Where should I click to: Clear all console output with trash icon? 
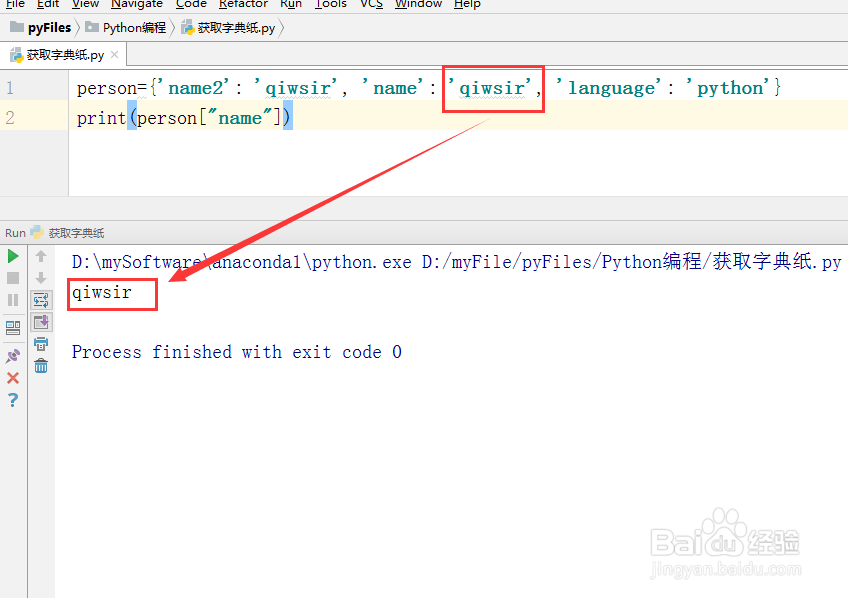pos(41,366)
